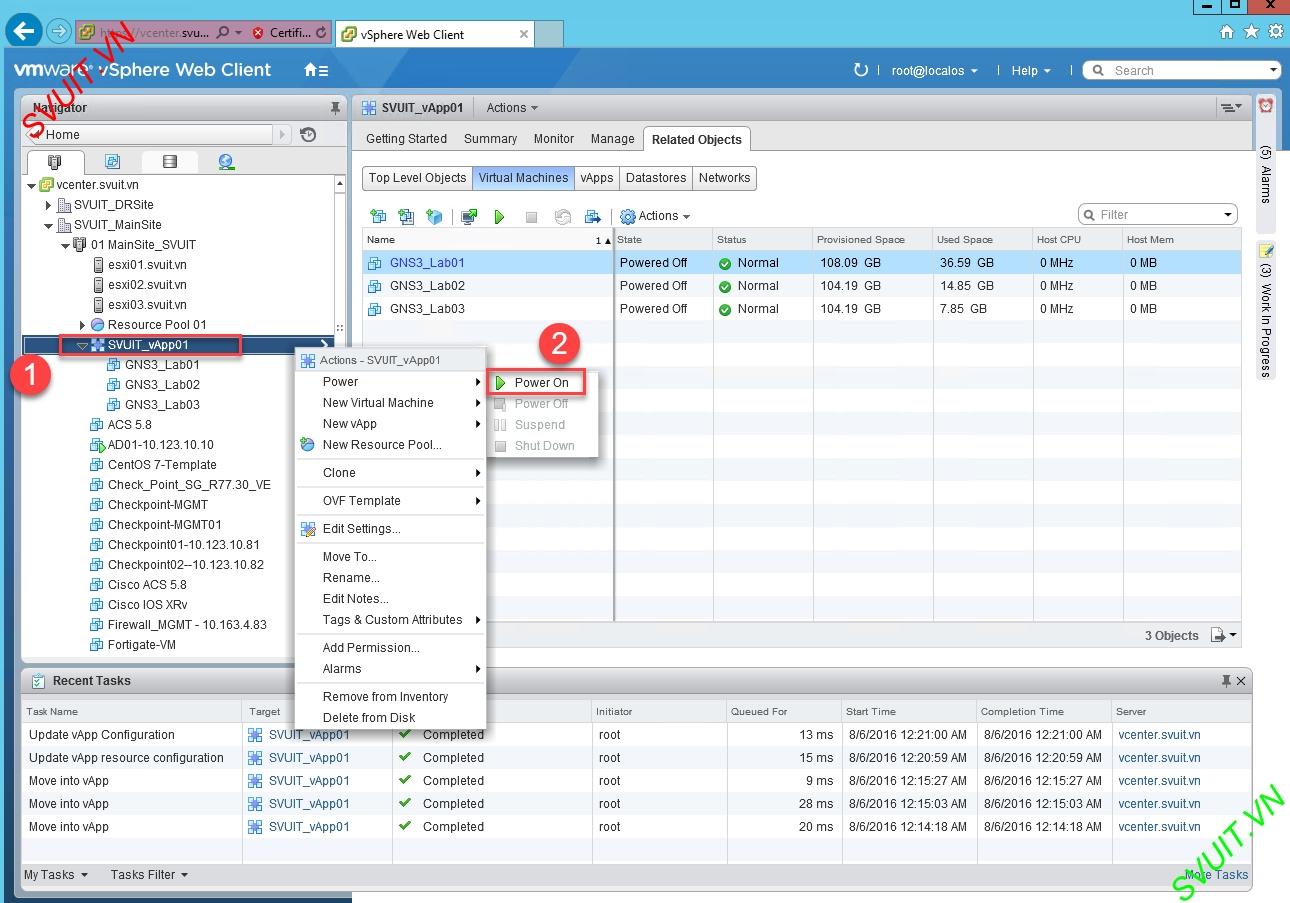Open the Hosts and Clusters navigator tab
1290x903 pixels.
point(54,161)
